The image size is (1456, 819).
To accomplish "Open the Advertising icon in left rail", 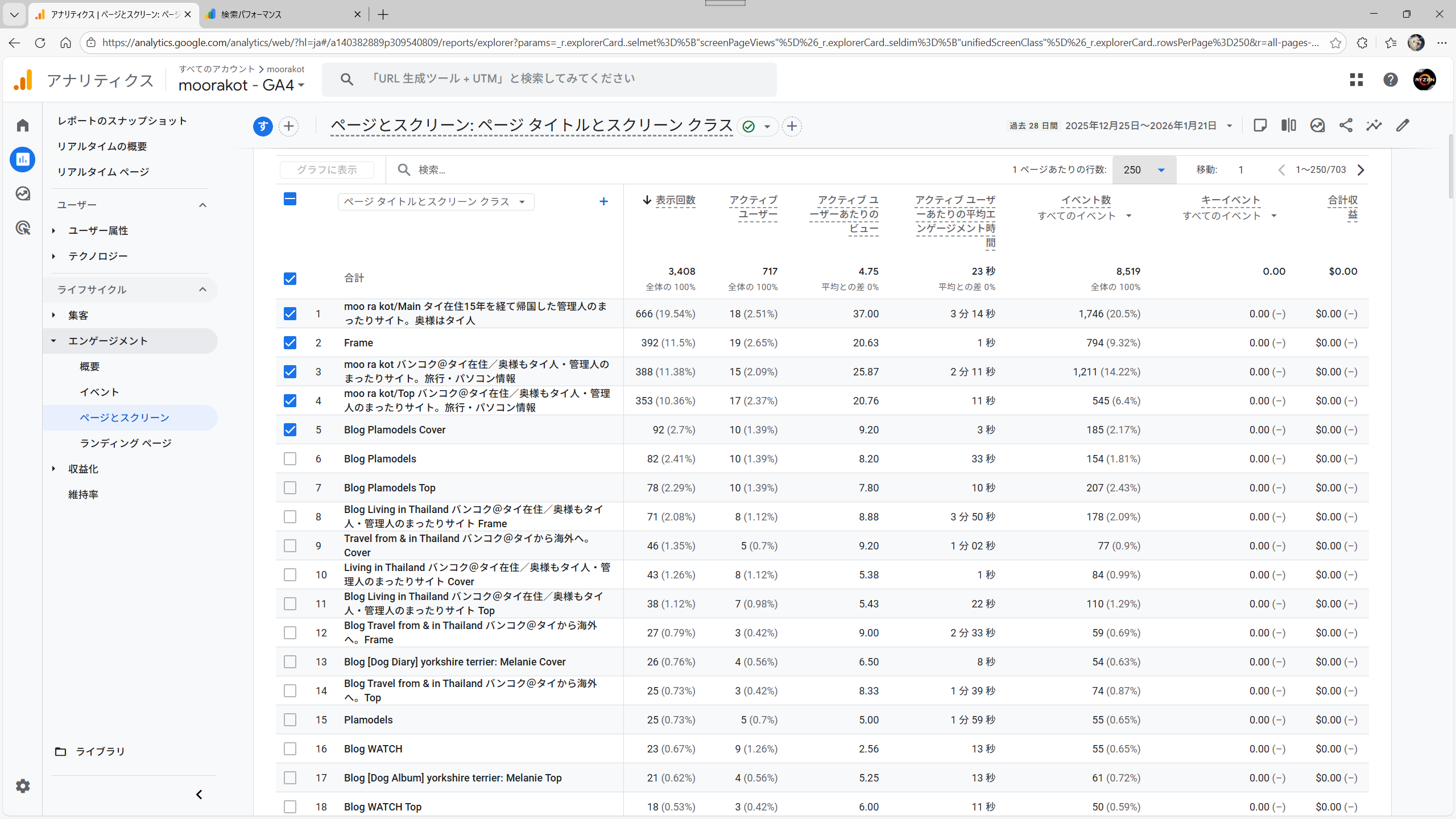I will coord(23,228).
